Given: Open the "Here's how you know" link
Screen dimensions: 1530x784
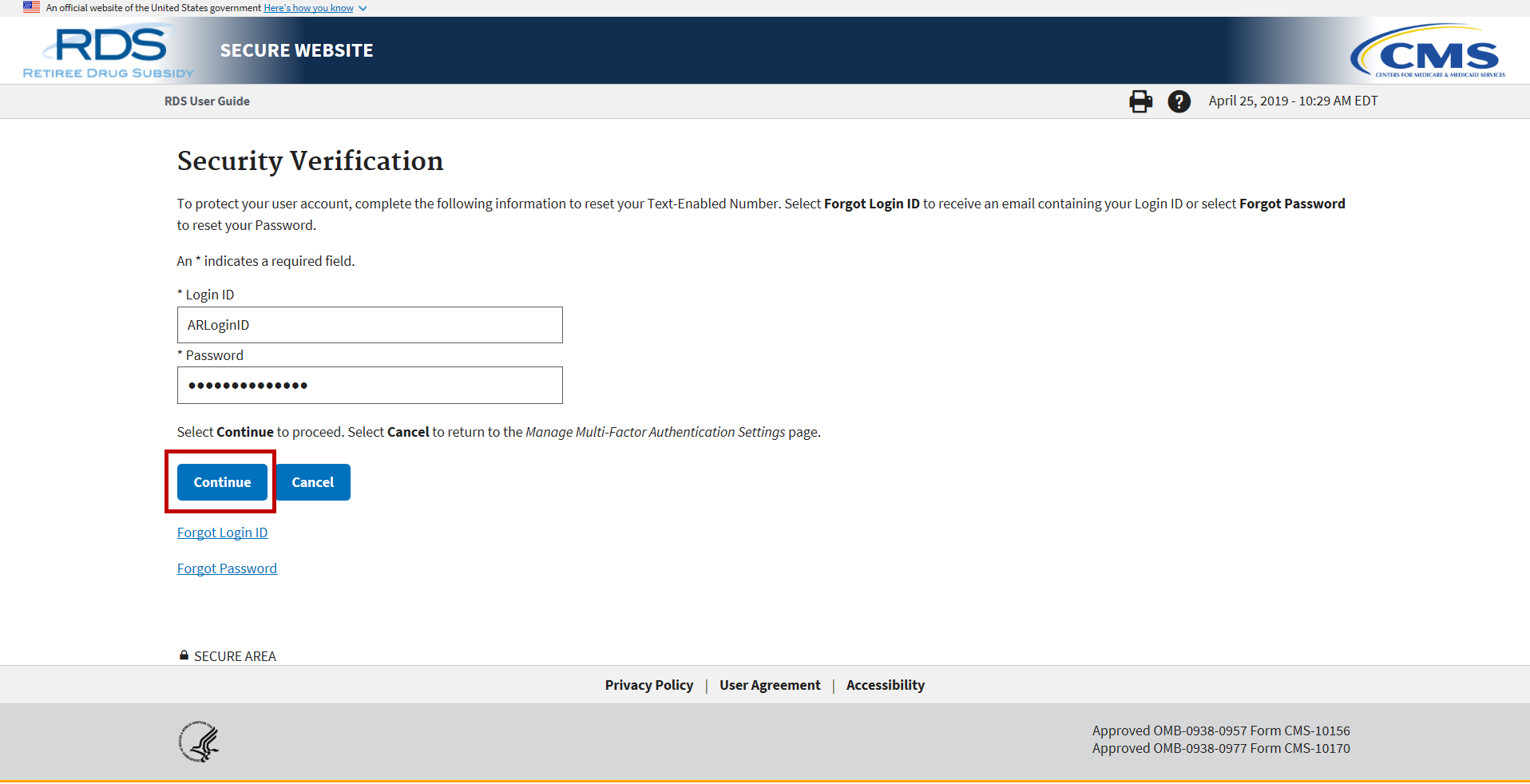Looking at the screenshot, I should (x=308, y=8).
